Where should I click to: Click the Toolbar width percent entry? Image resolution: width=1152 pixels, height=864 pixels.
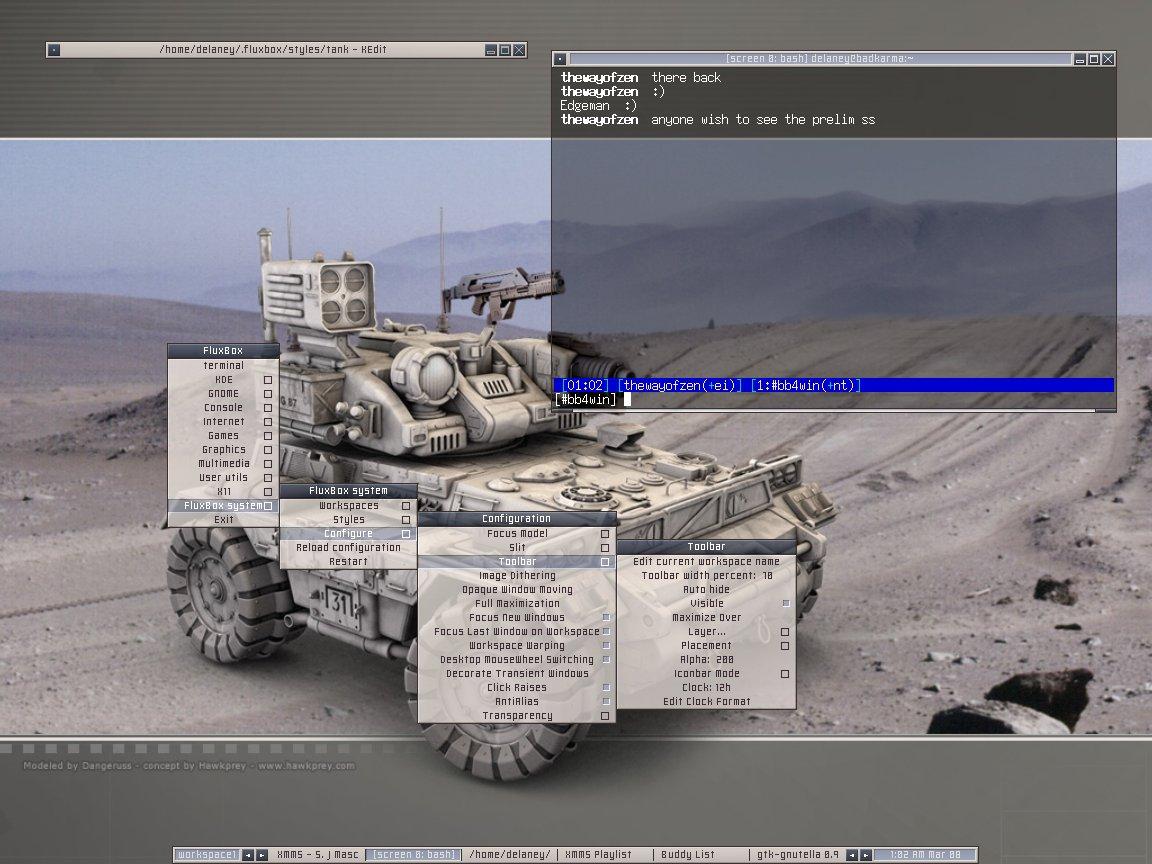tap(707, 576)
